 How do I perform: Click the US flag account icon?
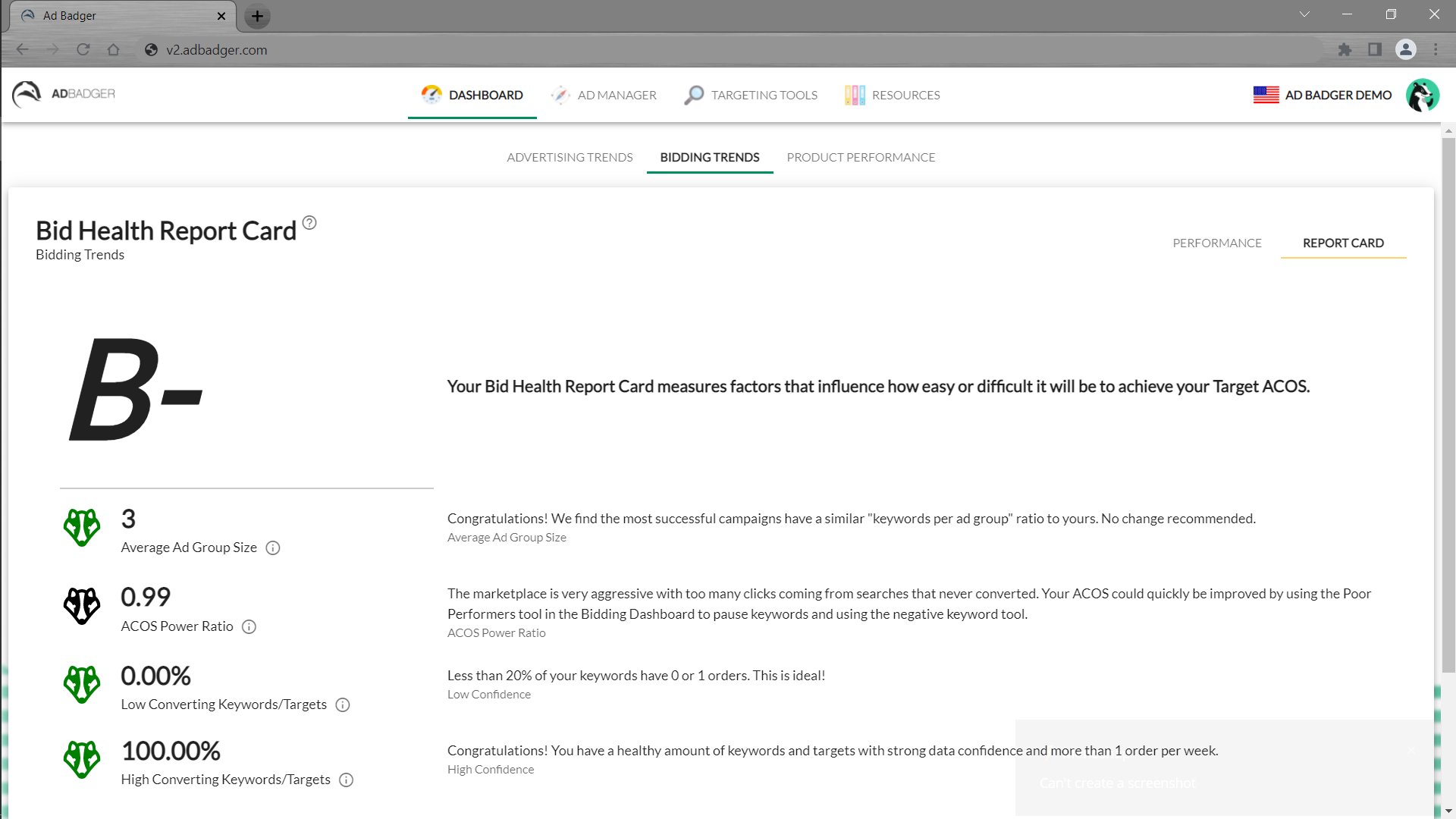pos(1266,95)
